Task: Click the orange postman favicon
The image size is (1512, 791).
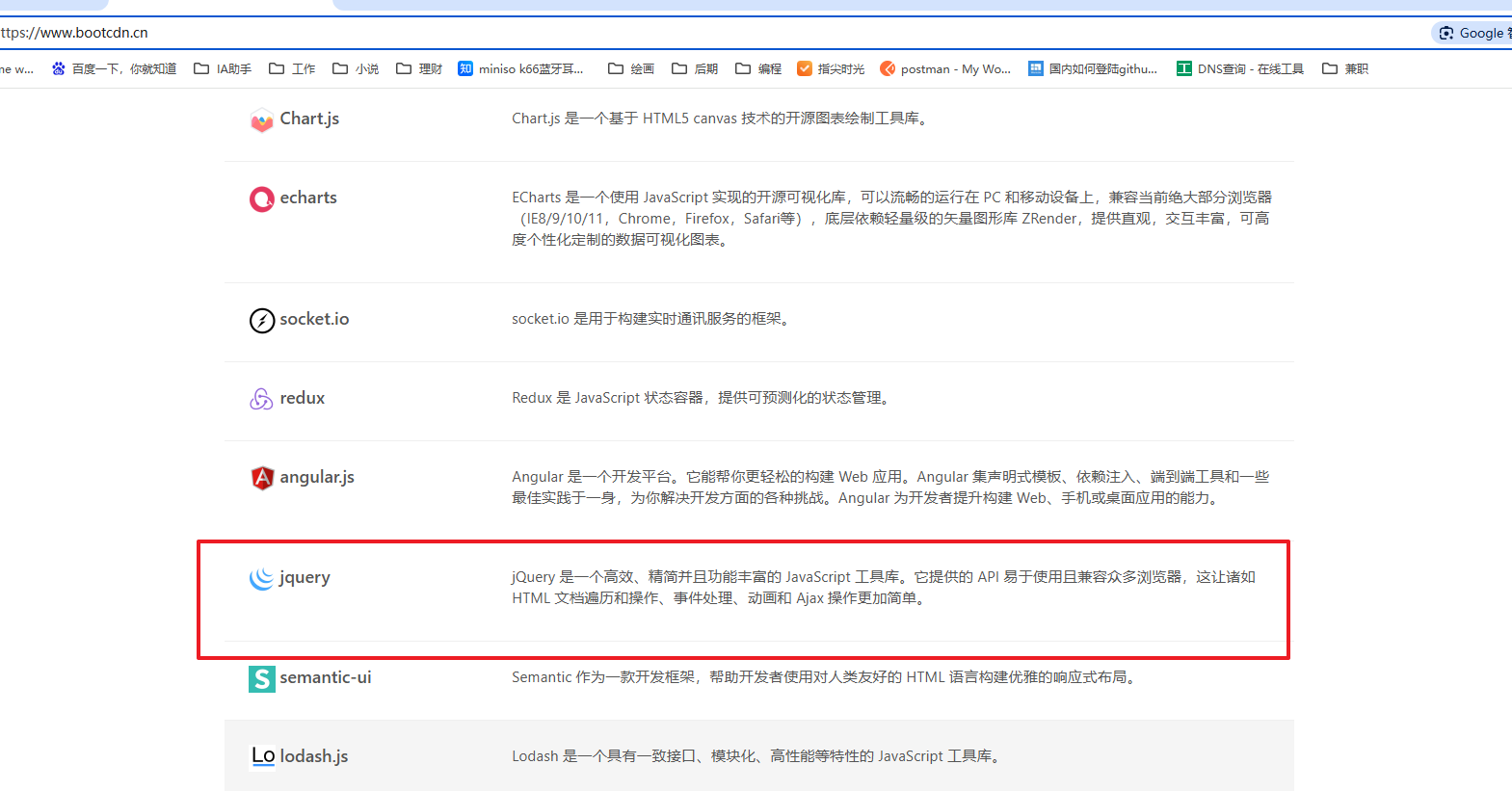Action: pyautogui.click(x=888, y=68)
